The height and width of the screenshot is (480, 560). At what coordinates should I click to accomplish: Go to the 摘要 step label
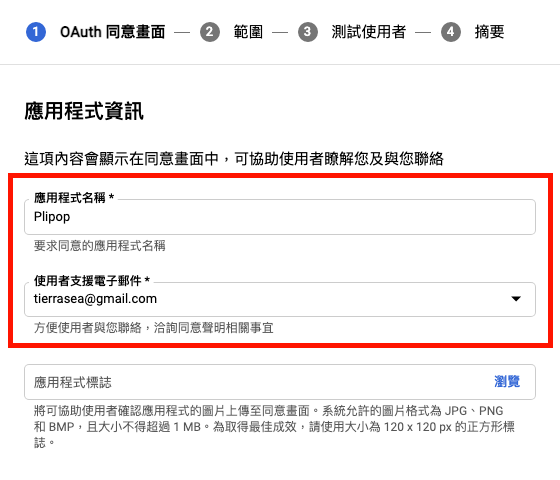[x=489, y=32]
